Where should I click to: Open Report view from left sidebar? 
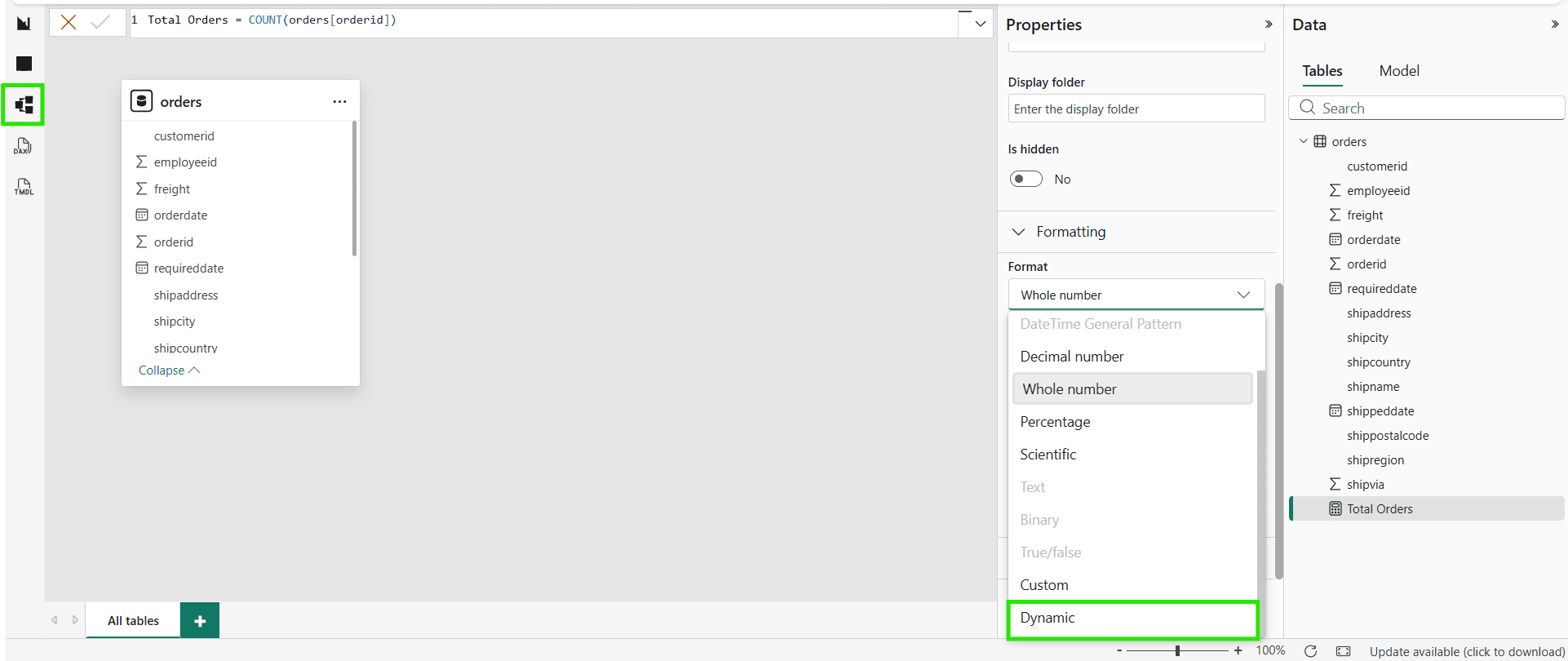point(24,24)
